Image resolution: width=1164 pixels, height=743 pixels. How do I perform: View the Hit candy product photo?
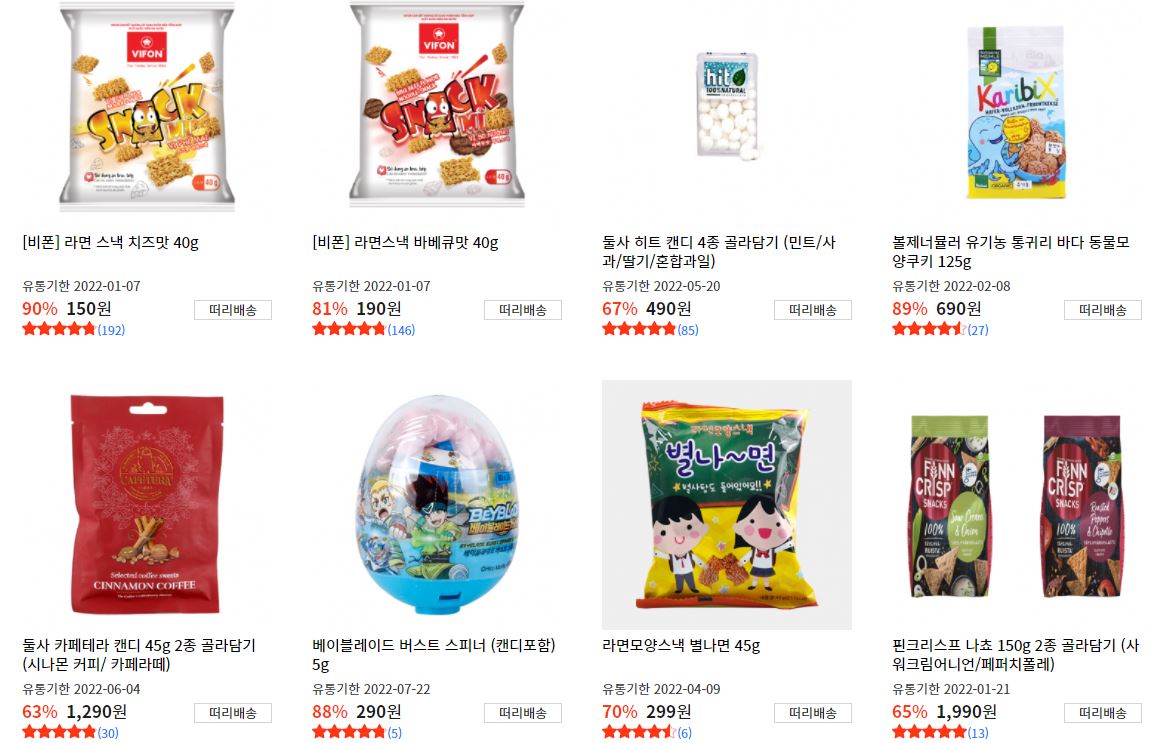click(727, 108)
